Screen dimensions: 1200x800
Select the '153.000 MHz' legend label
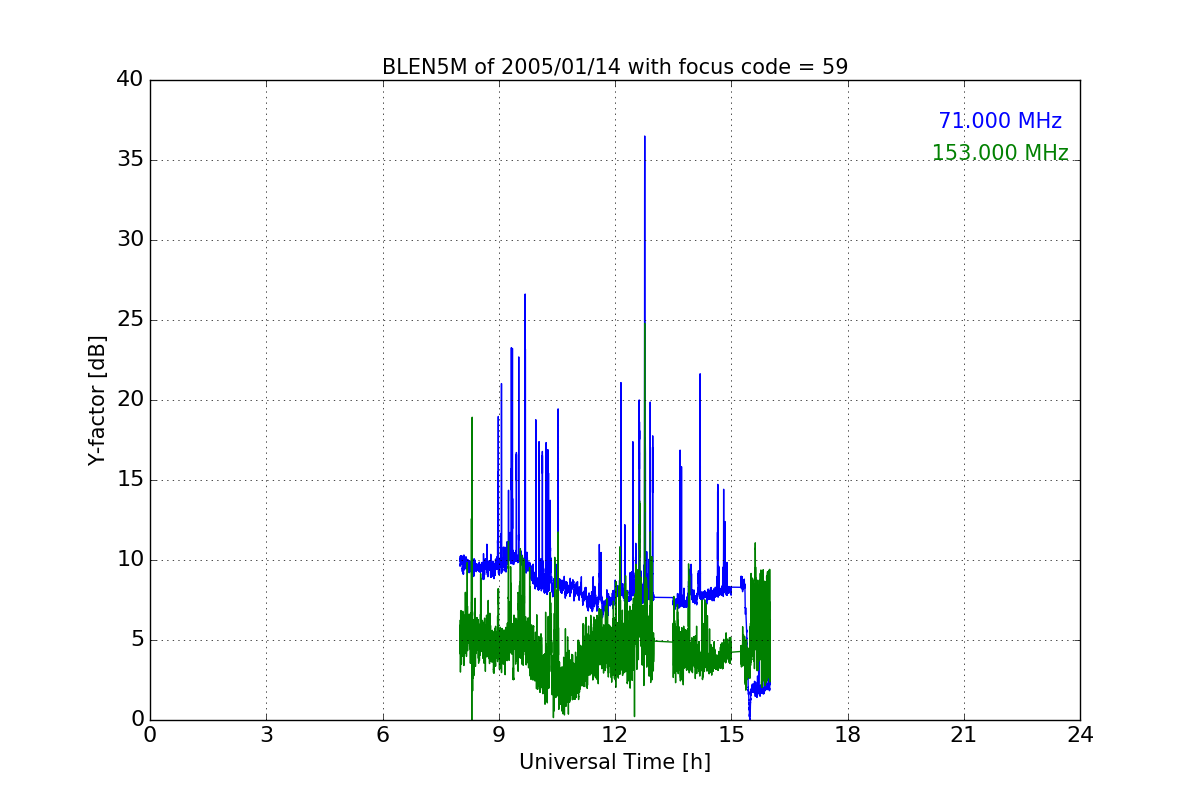point(1000,153)
